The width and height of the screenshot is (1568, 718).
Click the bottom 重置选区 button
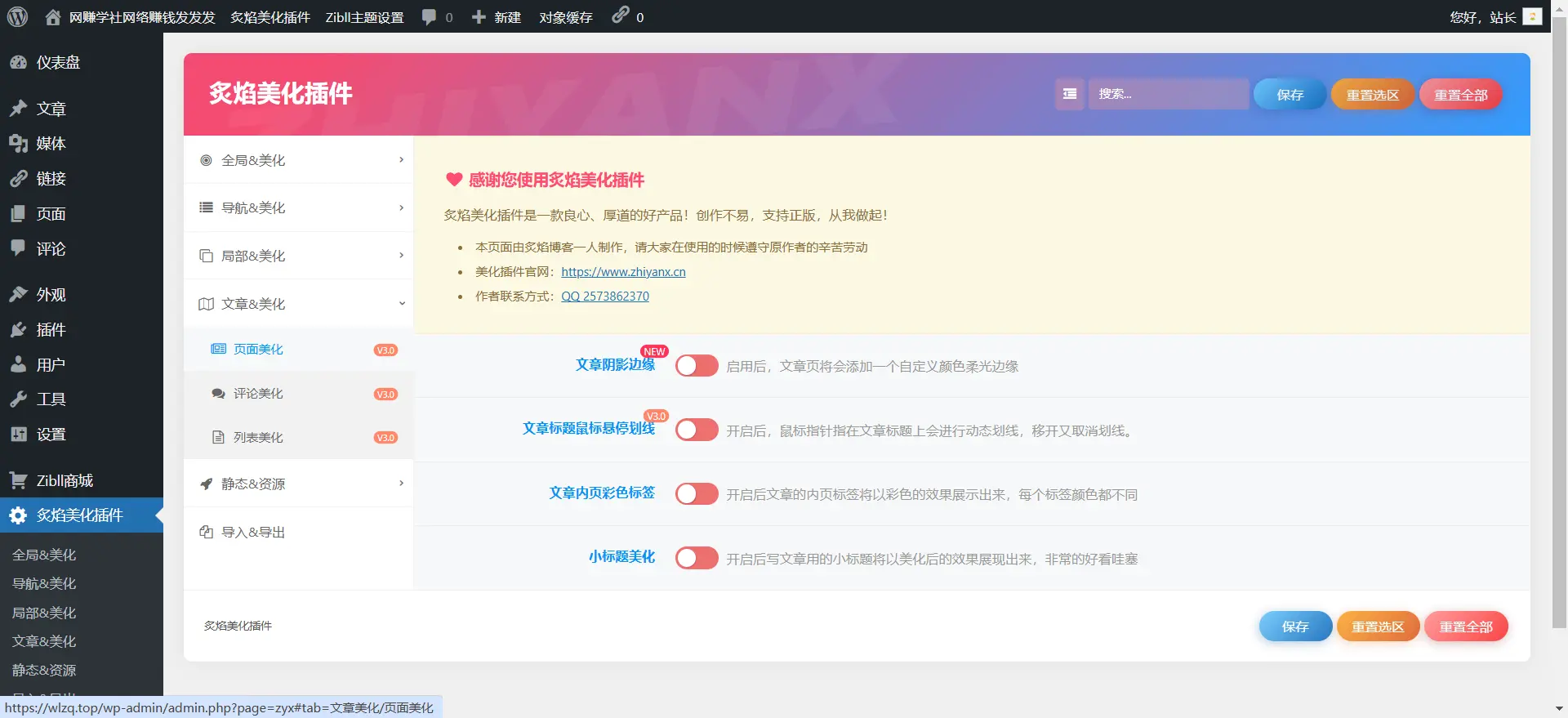coord(1378,627)
